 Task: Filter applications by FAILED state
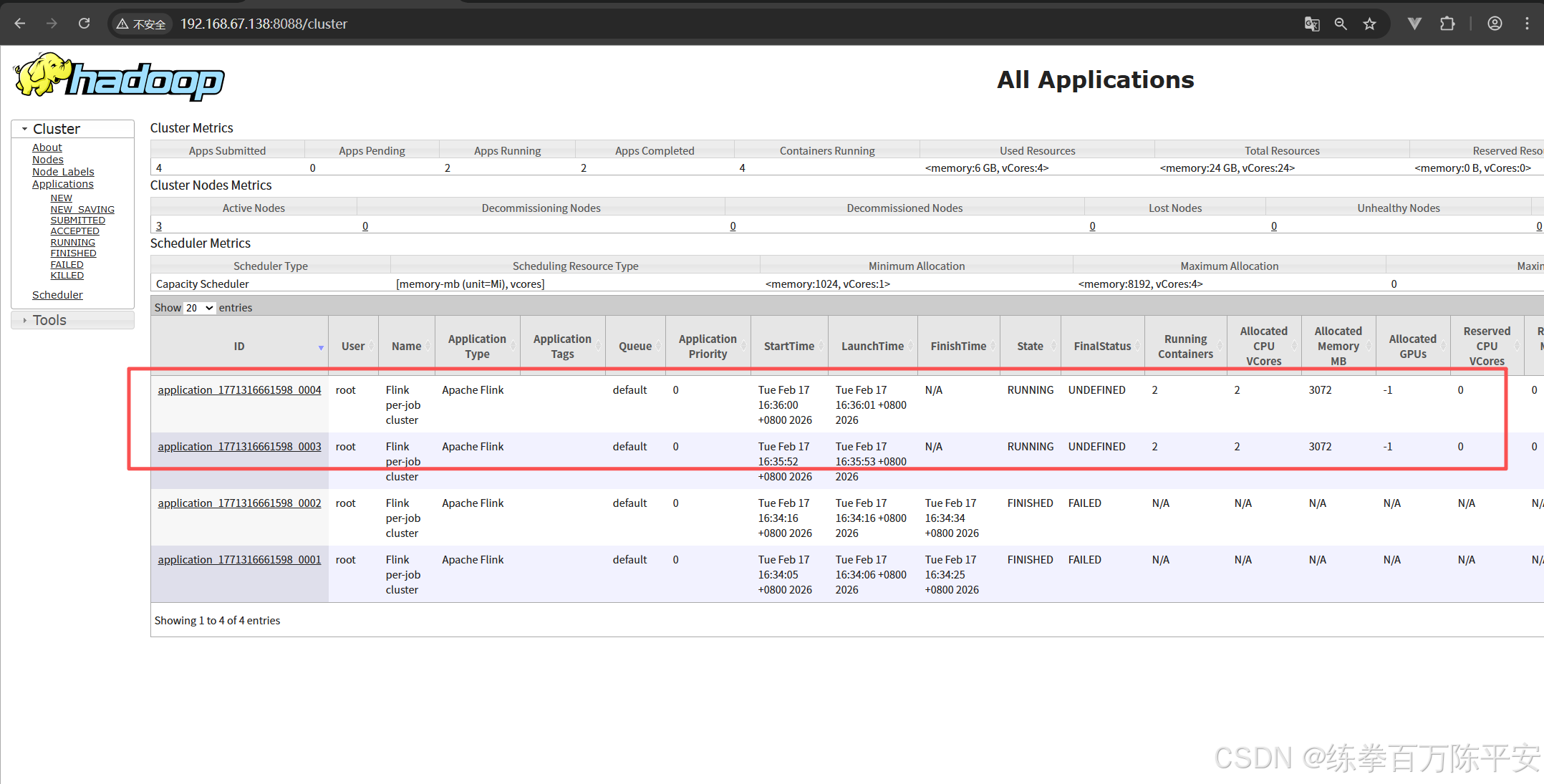67,265
